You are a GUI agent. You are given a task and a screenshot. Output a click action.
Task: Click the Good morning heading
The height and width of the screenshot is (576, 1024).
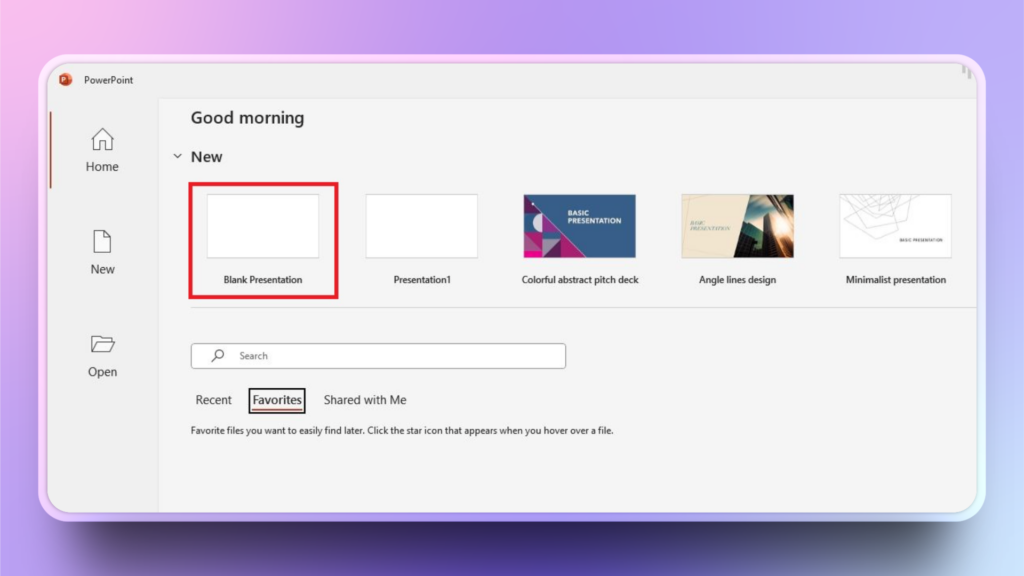(248, 118)
